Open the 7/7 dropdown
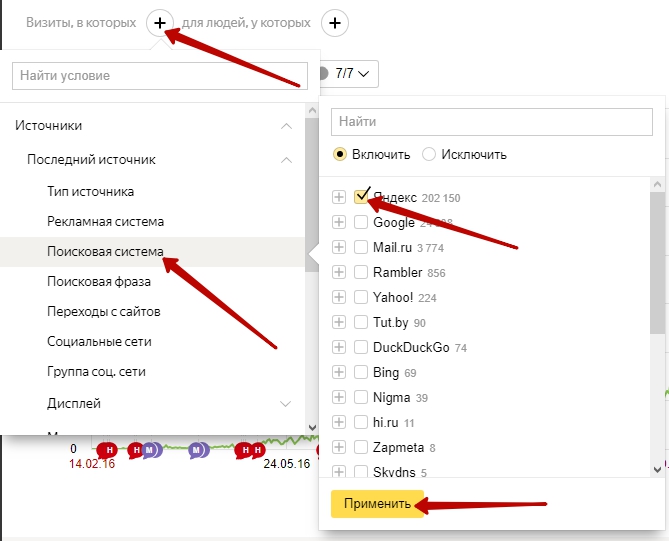This screenshot has height=541, width=669. pos(349,74)
